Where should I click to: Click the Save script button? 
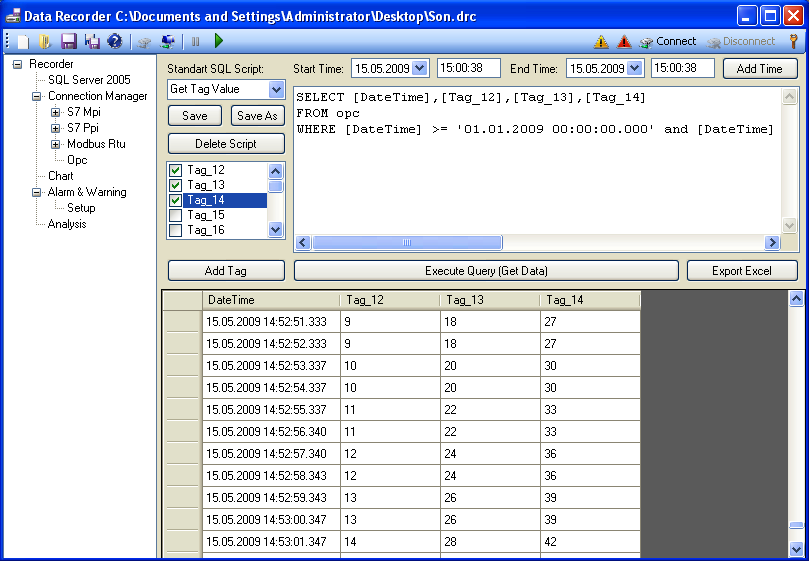(195, 116)
